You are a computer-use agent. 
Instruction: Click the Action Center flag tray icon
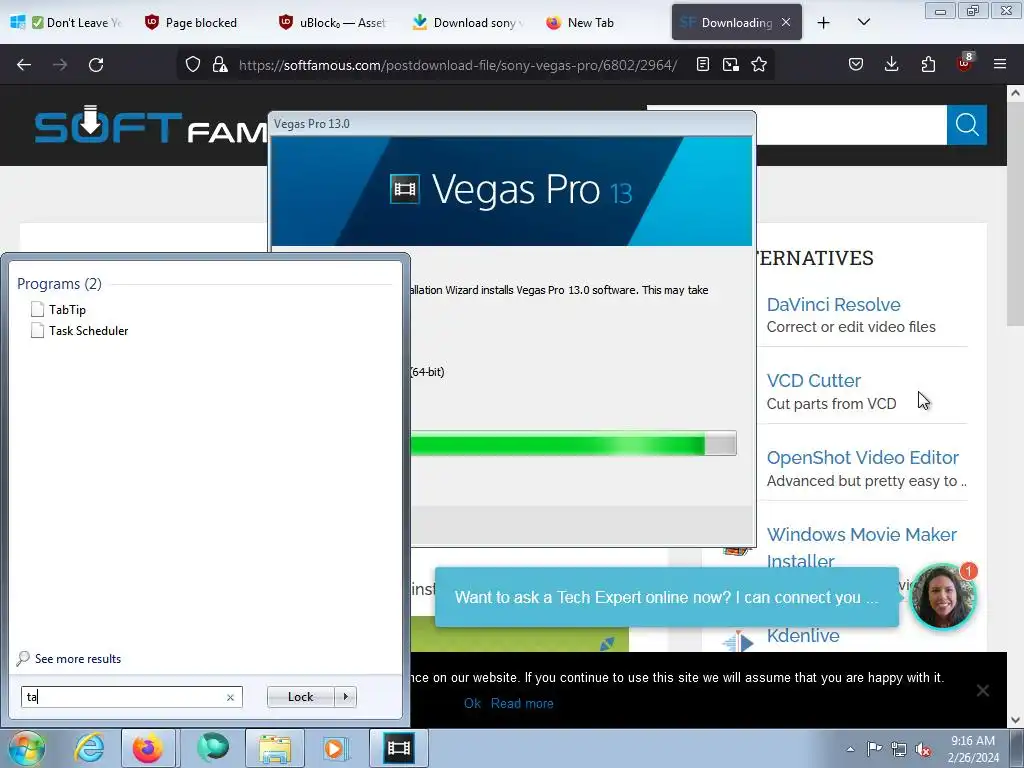874,749
